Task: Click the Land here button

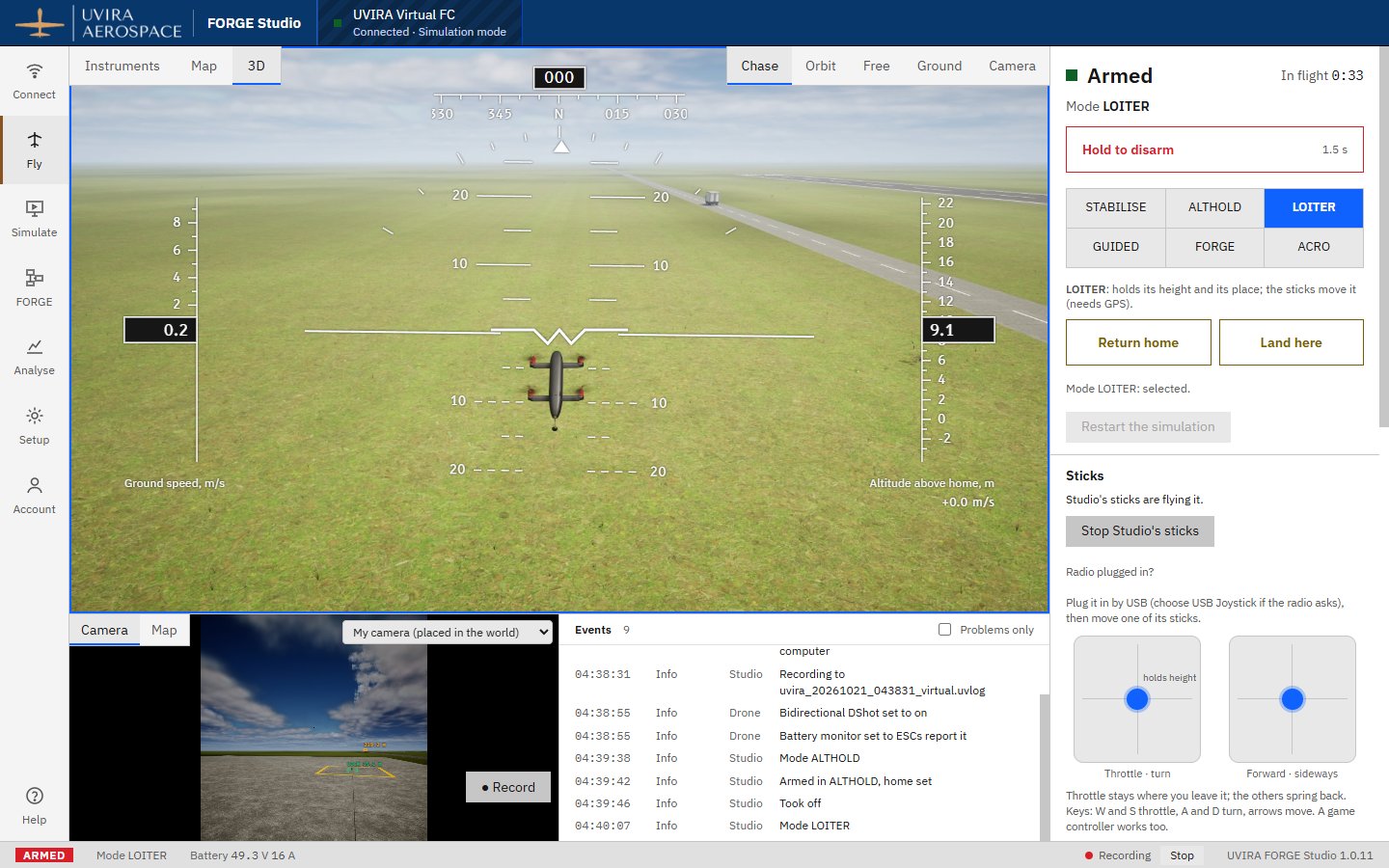Action: point(1292,342)
